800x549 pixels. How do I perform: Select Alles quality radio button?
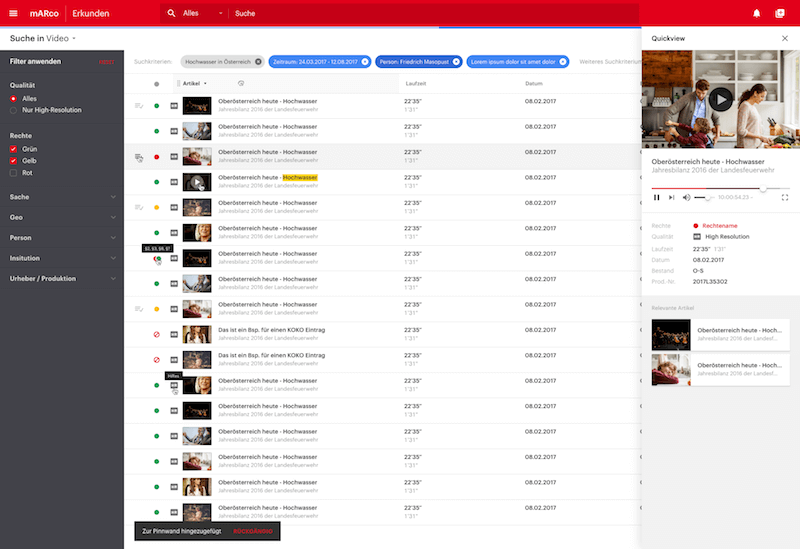(13, 98)
